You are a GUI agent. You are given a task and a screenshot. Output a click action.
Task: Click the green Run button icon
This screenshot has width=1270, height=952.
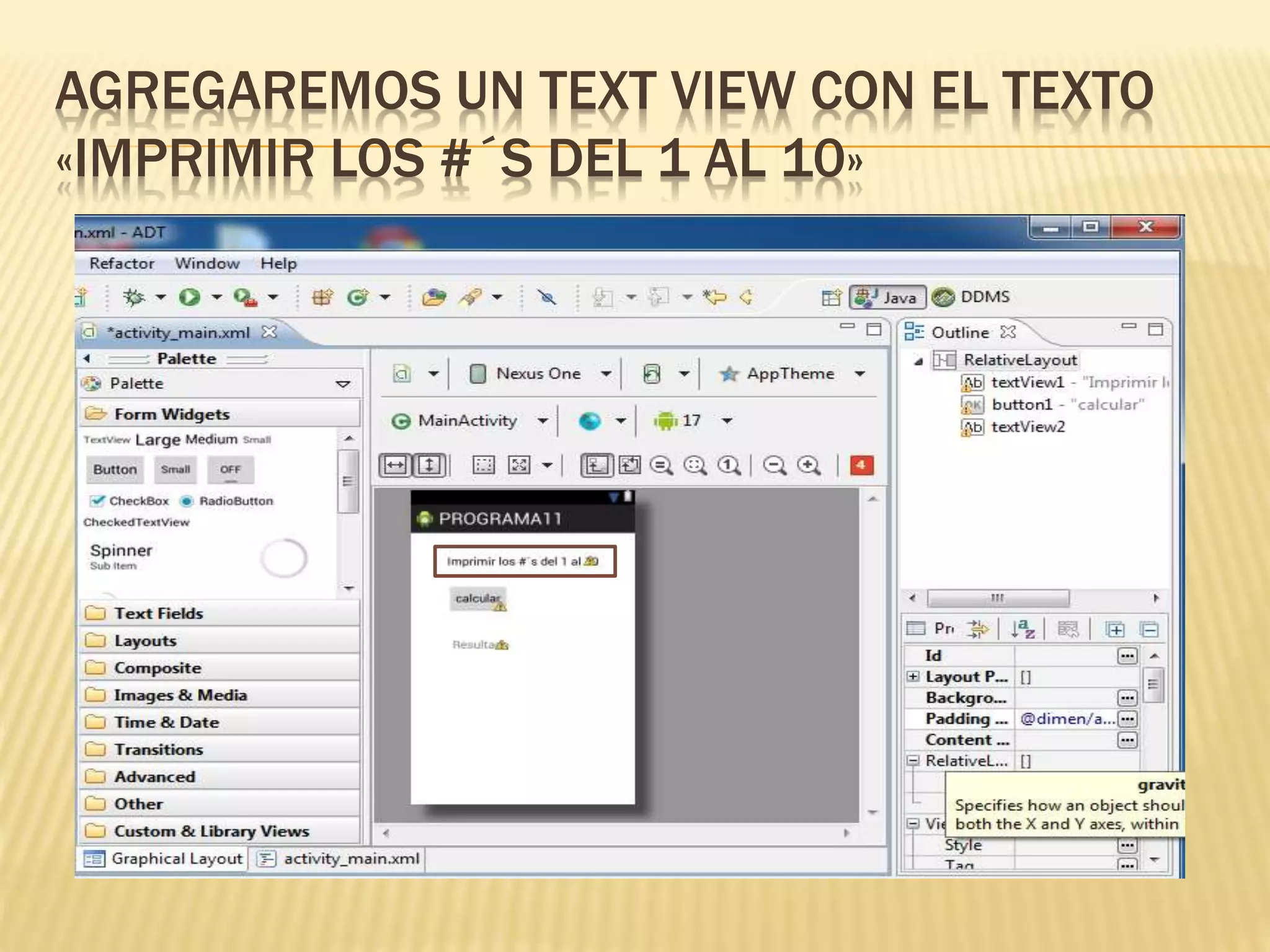point(189,297)
